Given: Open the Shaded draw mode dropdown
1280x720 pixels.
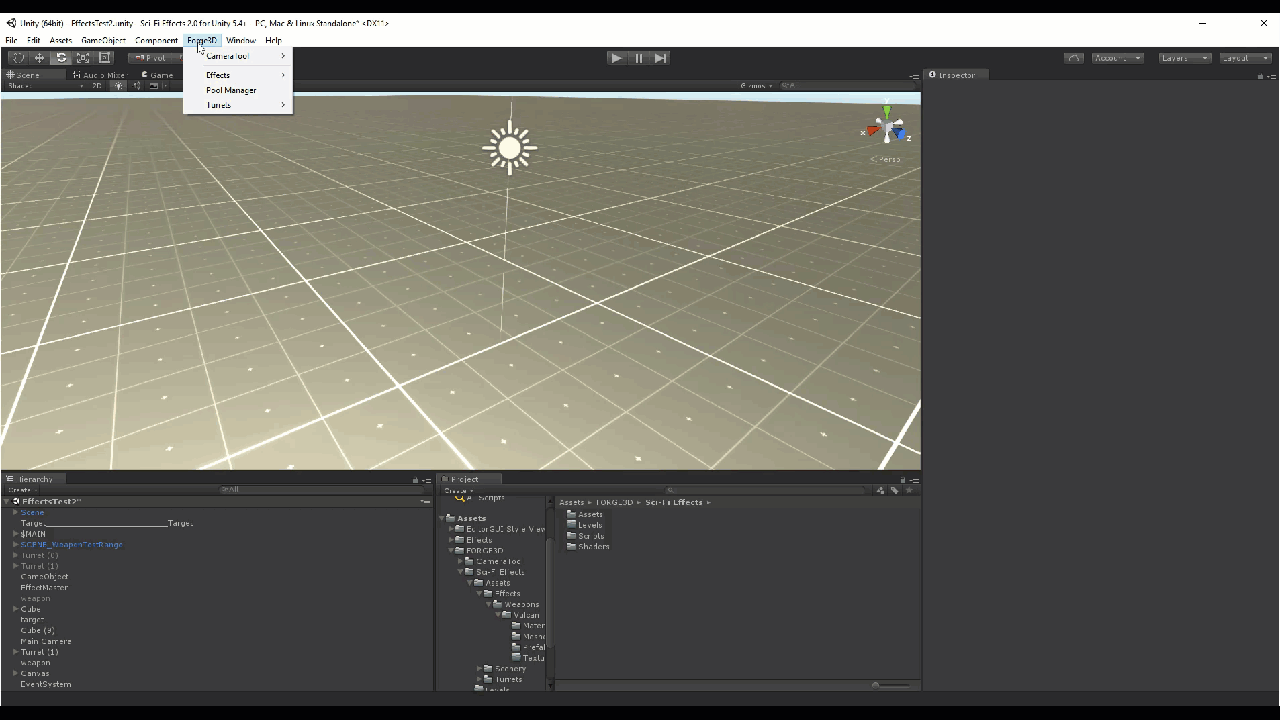Looking at the screenshot, I should click(x=44, y=86).
